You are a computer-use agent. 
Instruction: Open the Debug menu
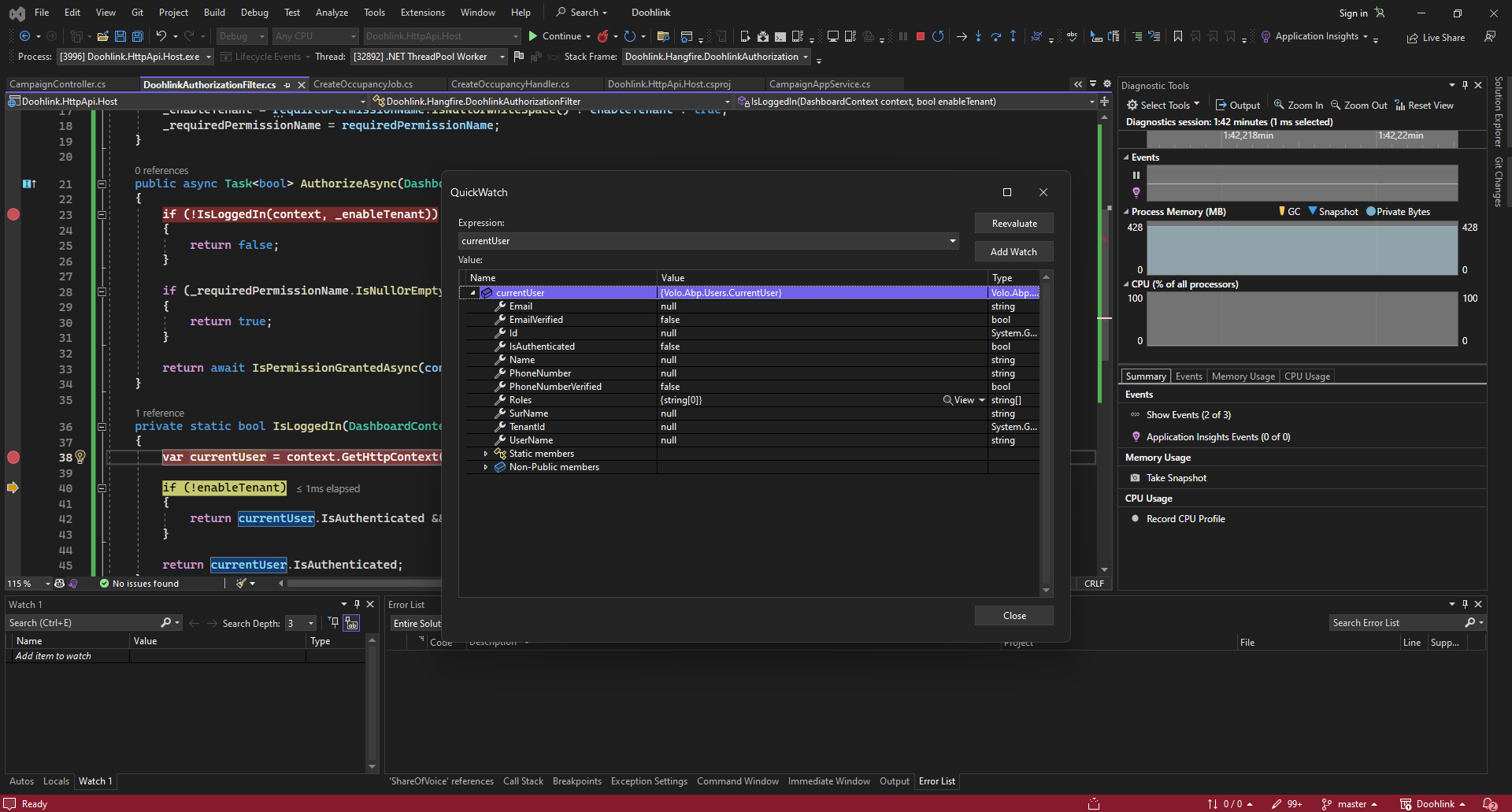(254, 13)
